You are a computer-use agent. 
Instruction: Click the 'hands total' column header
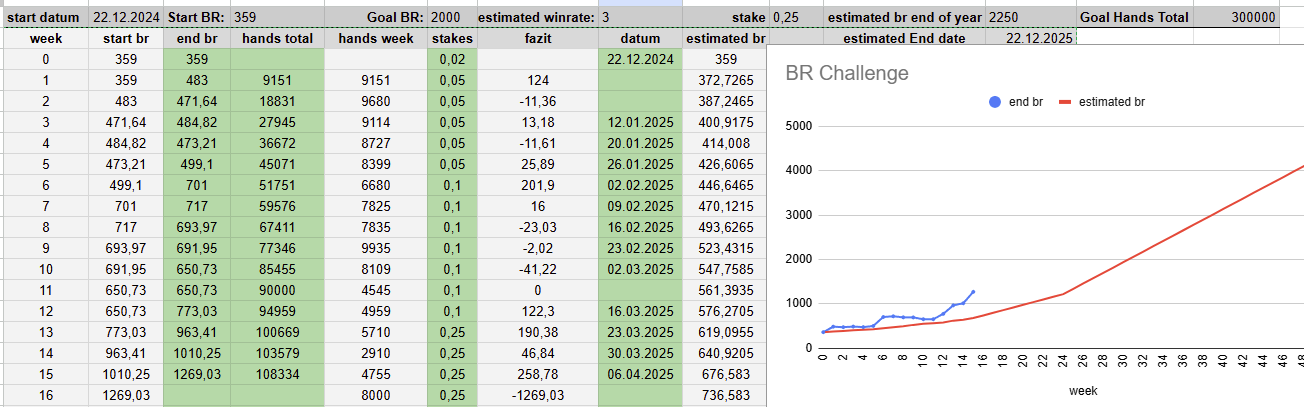click(277, 38)
